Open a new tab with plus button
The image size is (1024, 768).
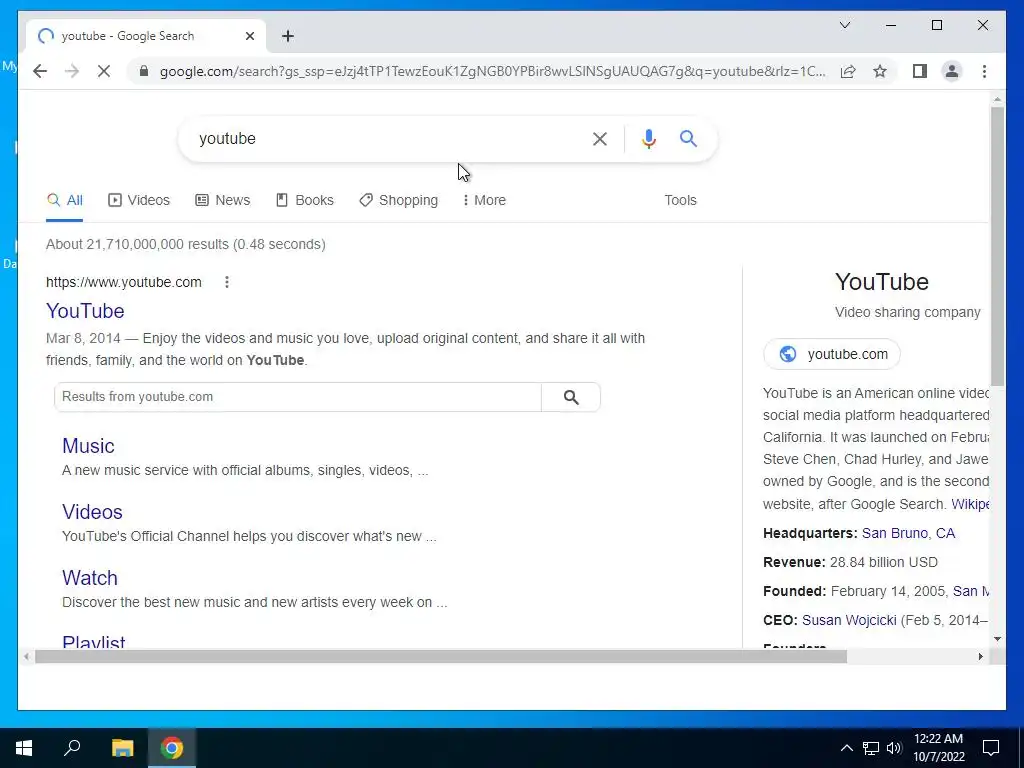(287, 36)
